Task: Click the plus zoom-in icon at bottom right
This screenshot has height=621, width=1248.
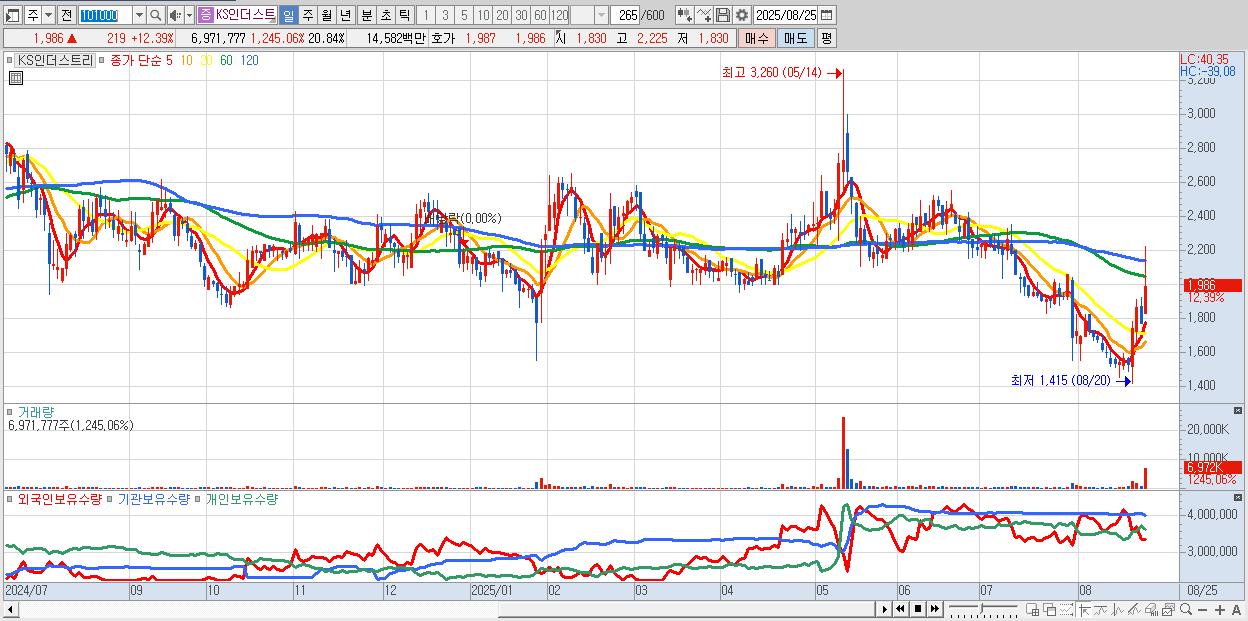Action: pyautogui.click(x=1220, y=609)
